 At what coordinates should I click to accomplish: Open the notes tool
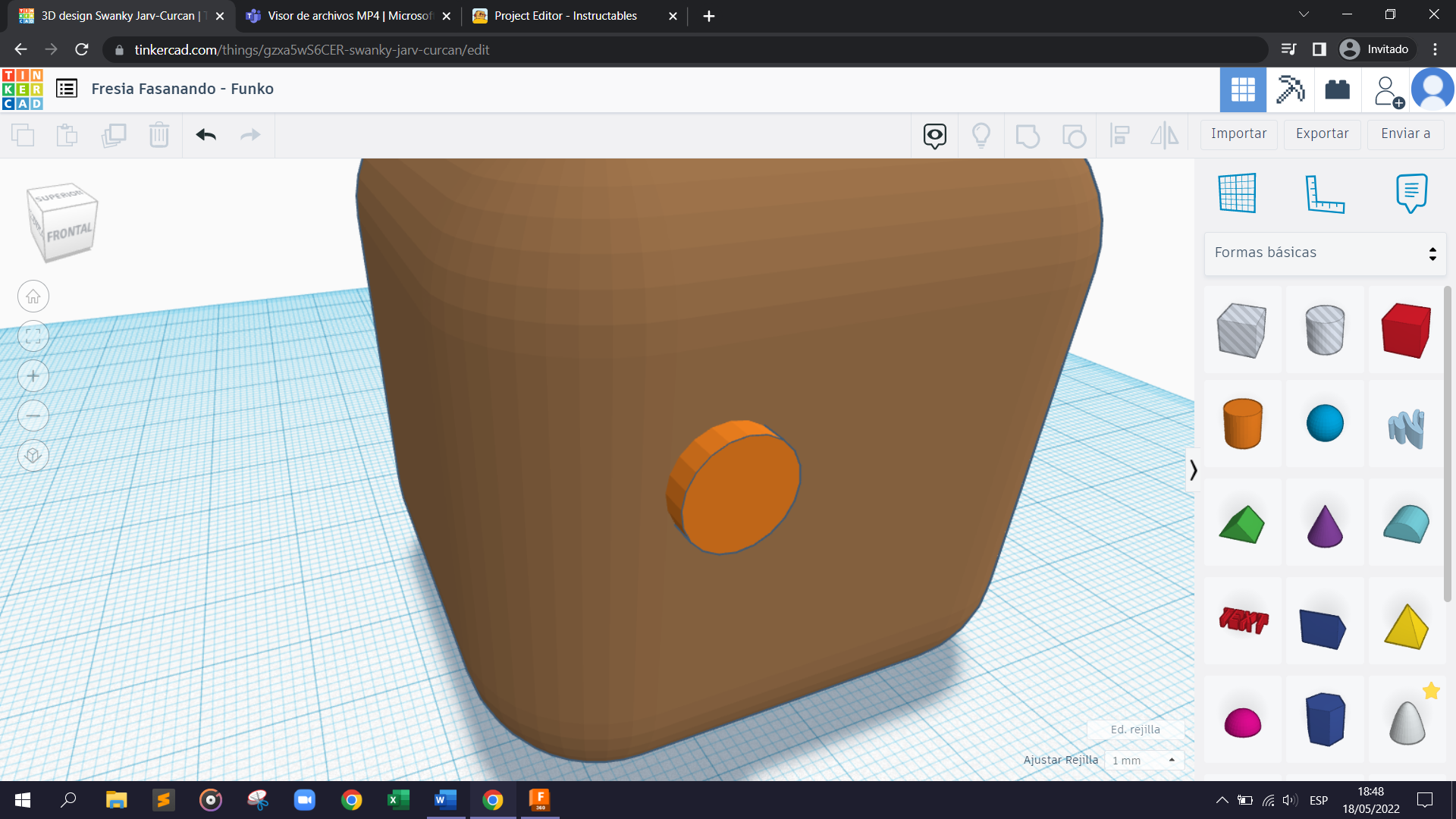tap(1411, 193)
